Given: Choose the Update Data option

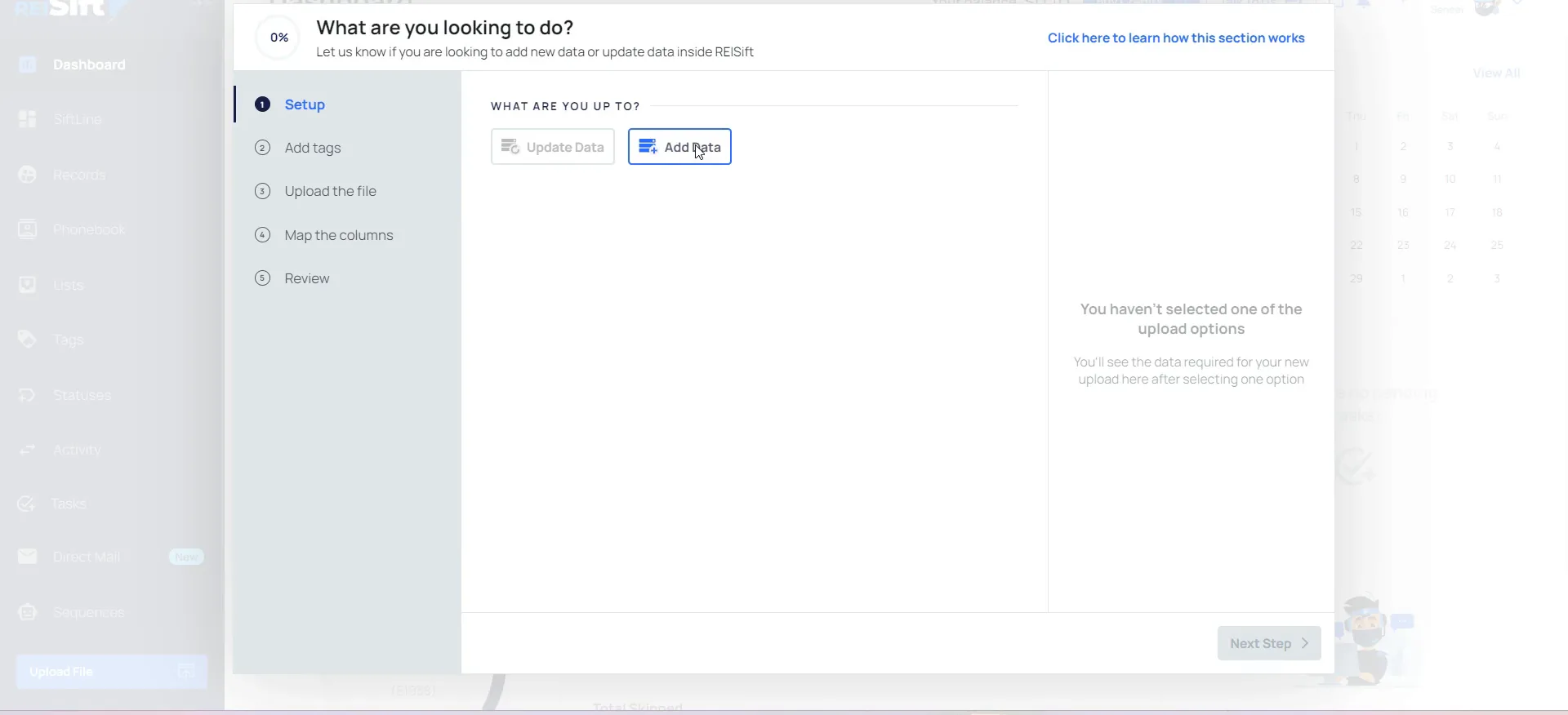Looking at the screenshot, I should coord(553,147).
